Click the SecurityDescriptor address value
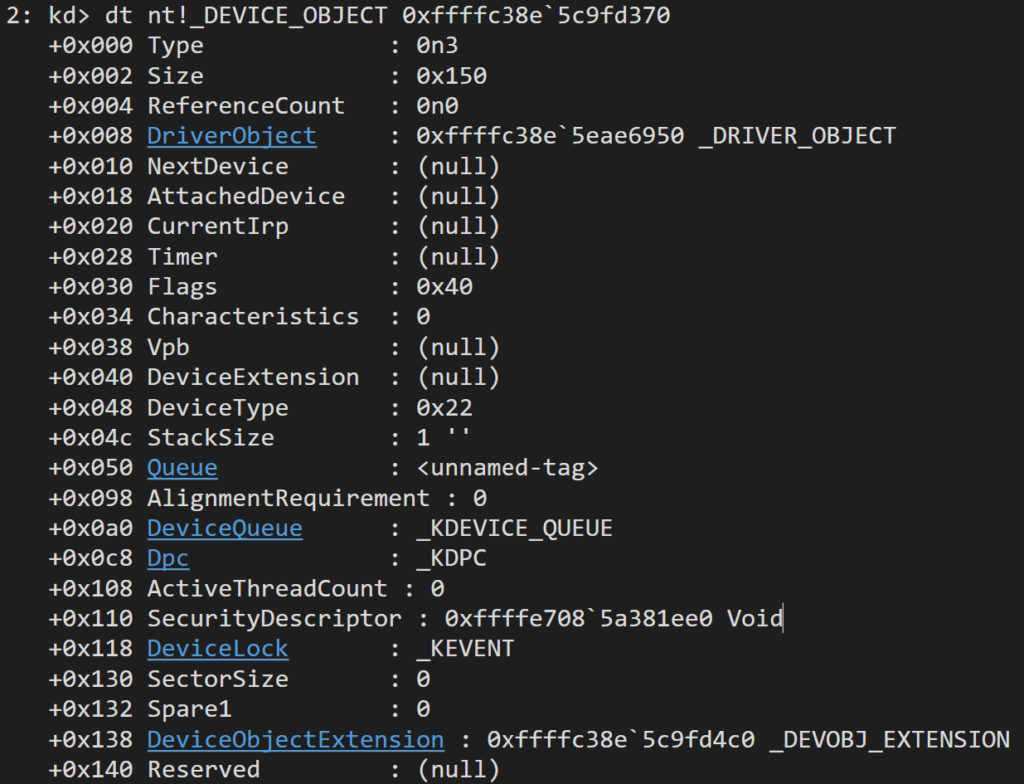 pyautogui.click(x=579, y=619)
